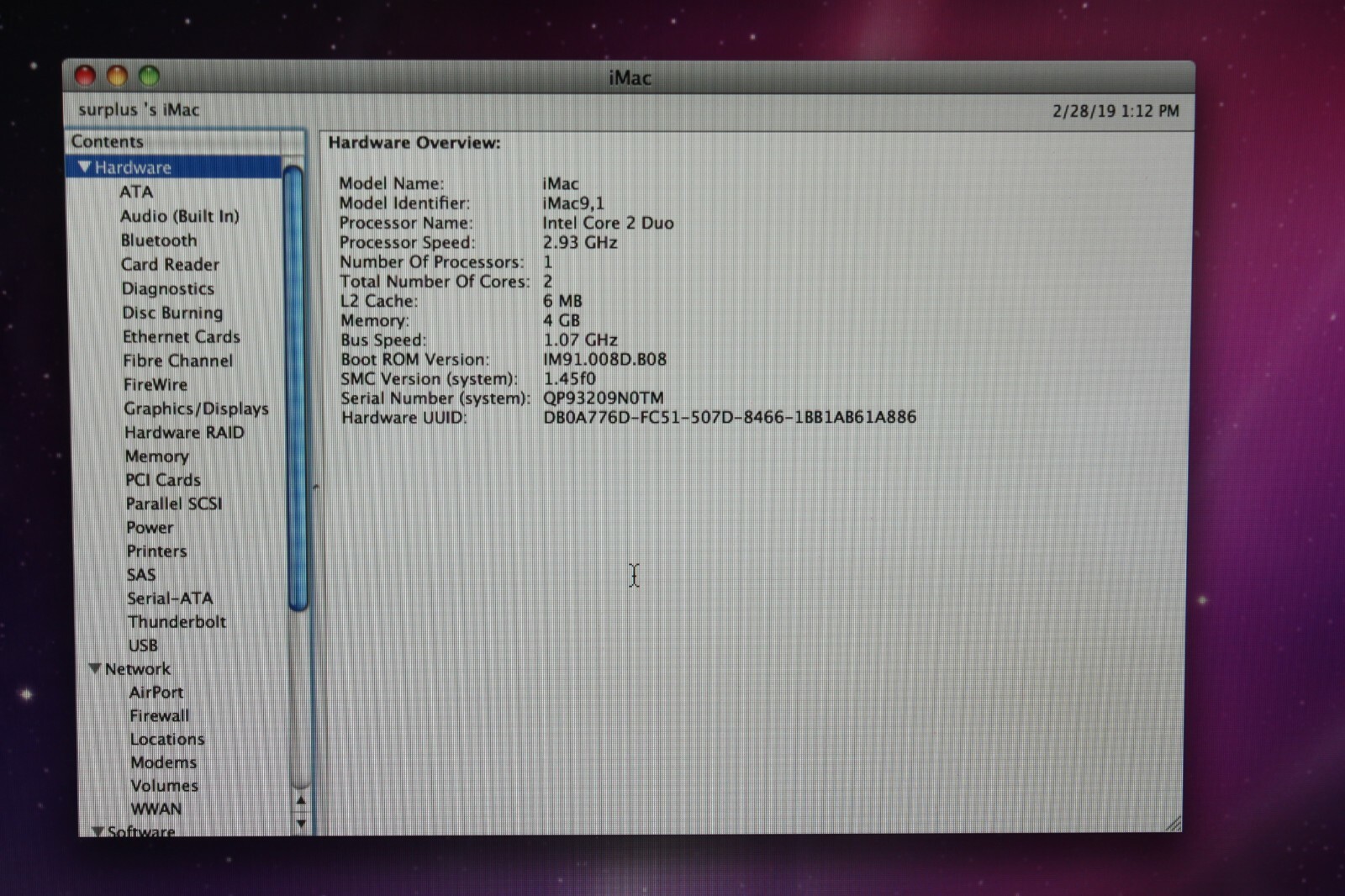Screen dimensions: 1345x896
Task: Click the green zoom button
Action: tap(149, 76)
